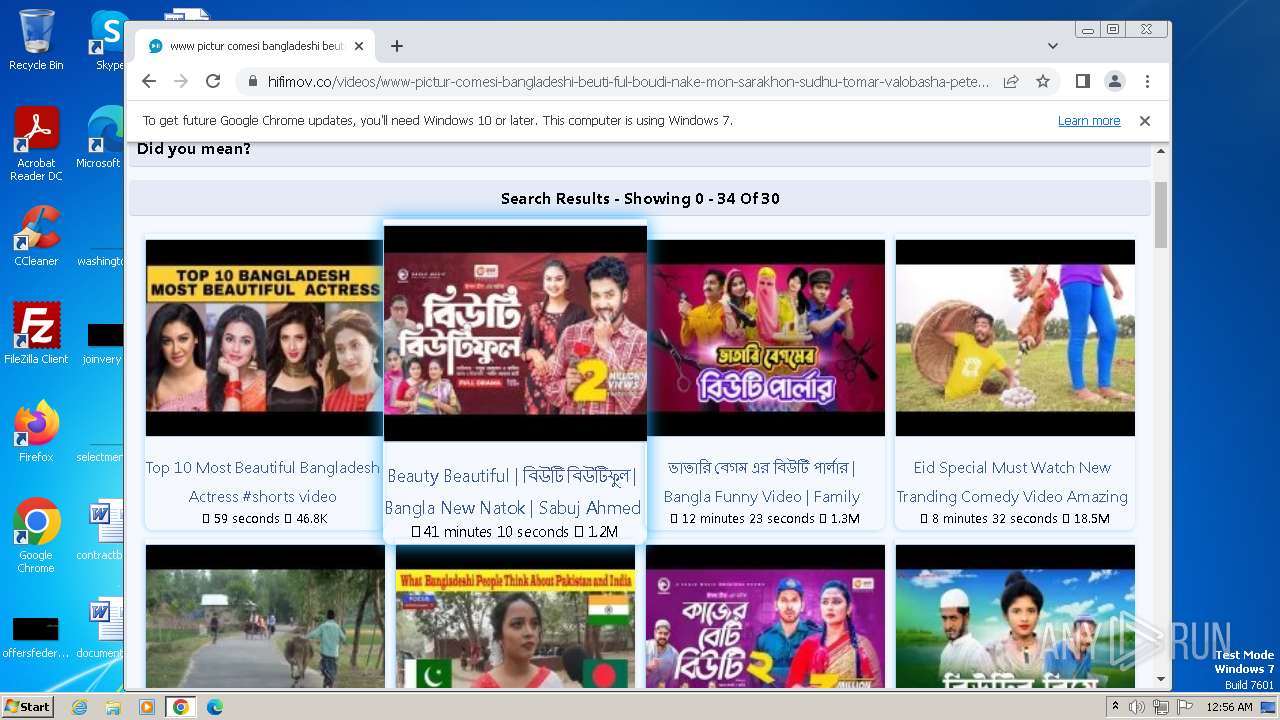Go back with the browser back arrow
Viewport: 1280px width, 720px height.
[x=149, y=81]
